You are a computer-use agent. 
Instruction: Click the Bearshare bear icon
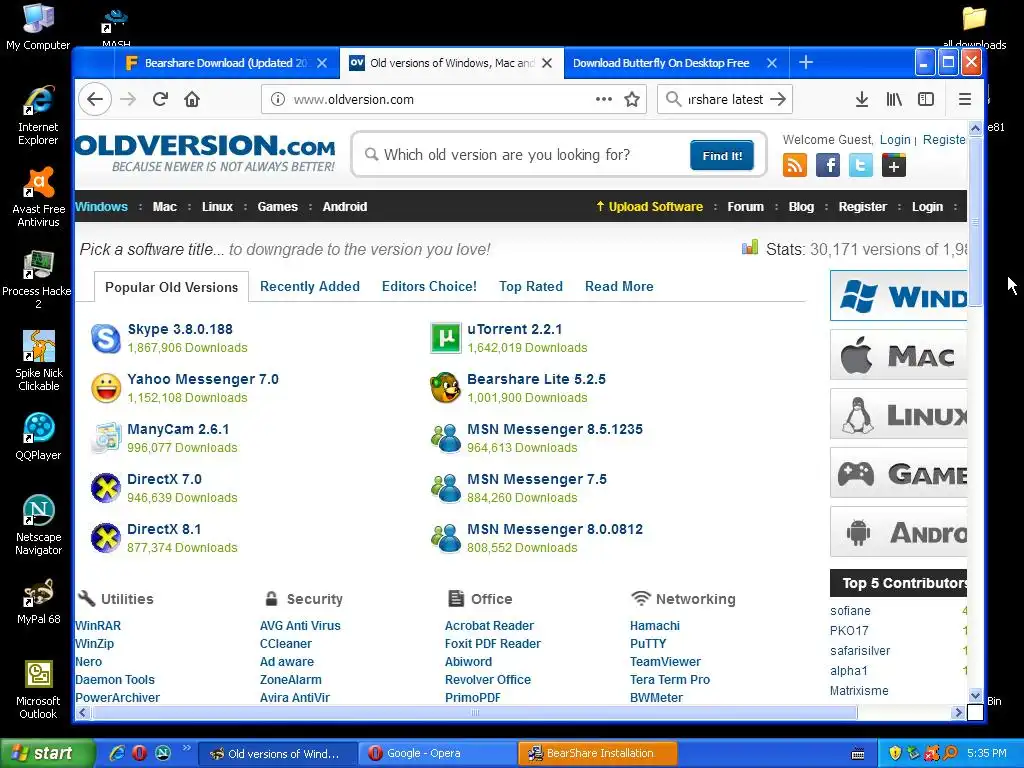446,388
